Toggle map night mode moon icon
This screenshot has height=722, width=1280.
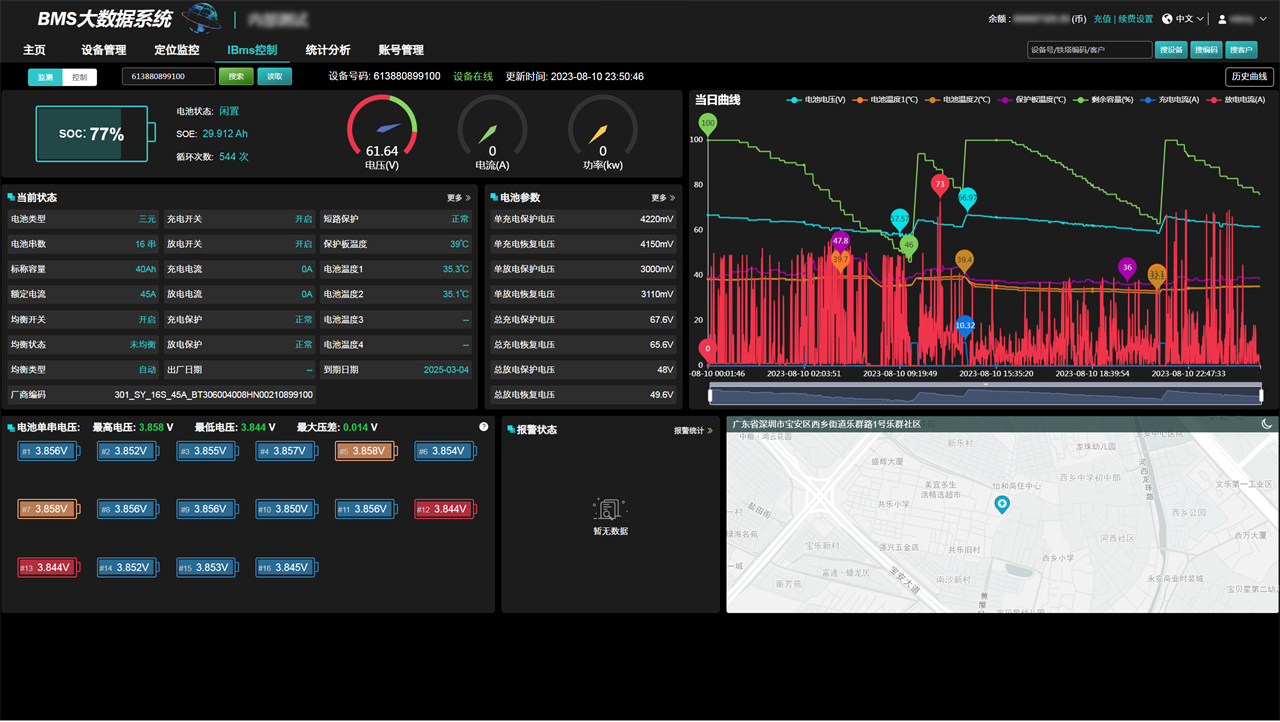(1267, 424)
